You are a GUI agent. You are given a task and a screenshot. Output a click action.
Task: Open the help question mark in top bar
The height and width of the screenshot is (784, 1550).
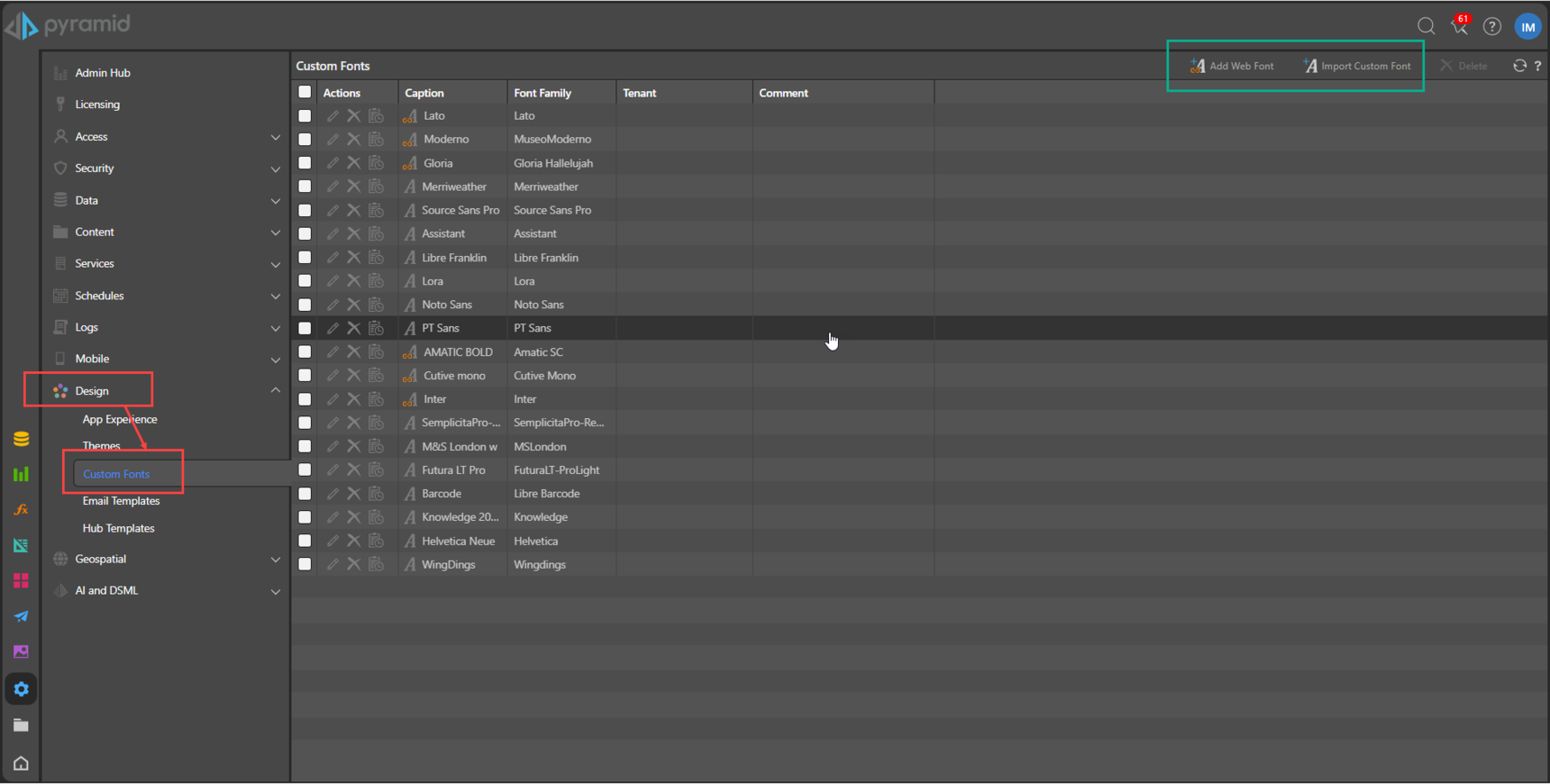[x=1492, y=26]
